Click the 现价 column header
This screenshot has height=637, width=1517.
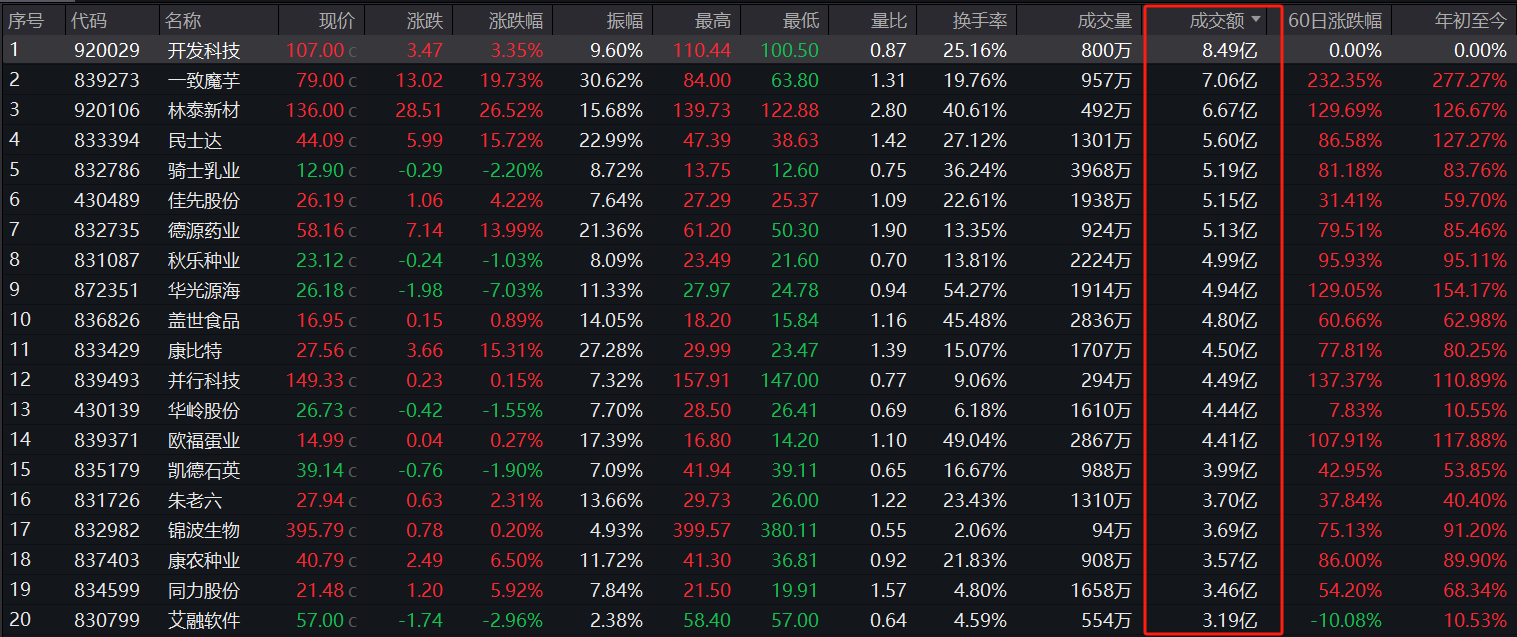[x=336, y=20]
